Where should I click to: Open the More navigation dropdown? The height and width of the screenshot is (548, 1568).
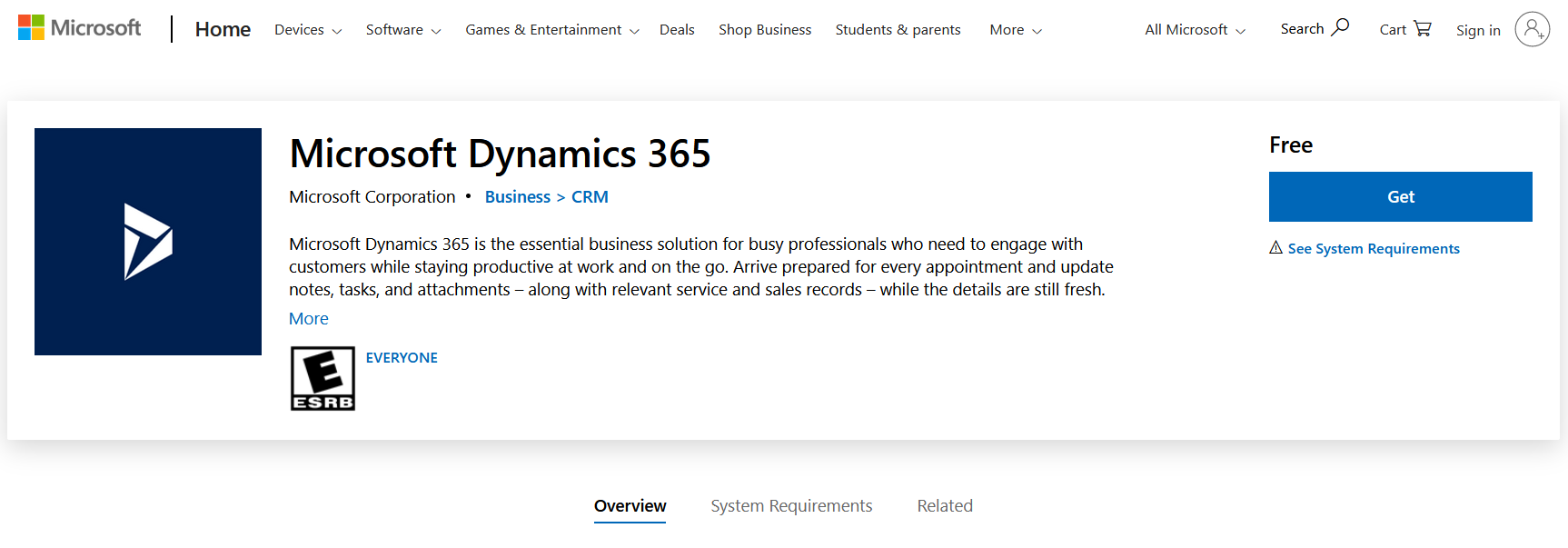click(1016, 30)
